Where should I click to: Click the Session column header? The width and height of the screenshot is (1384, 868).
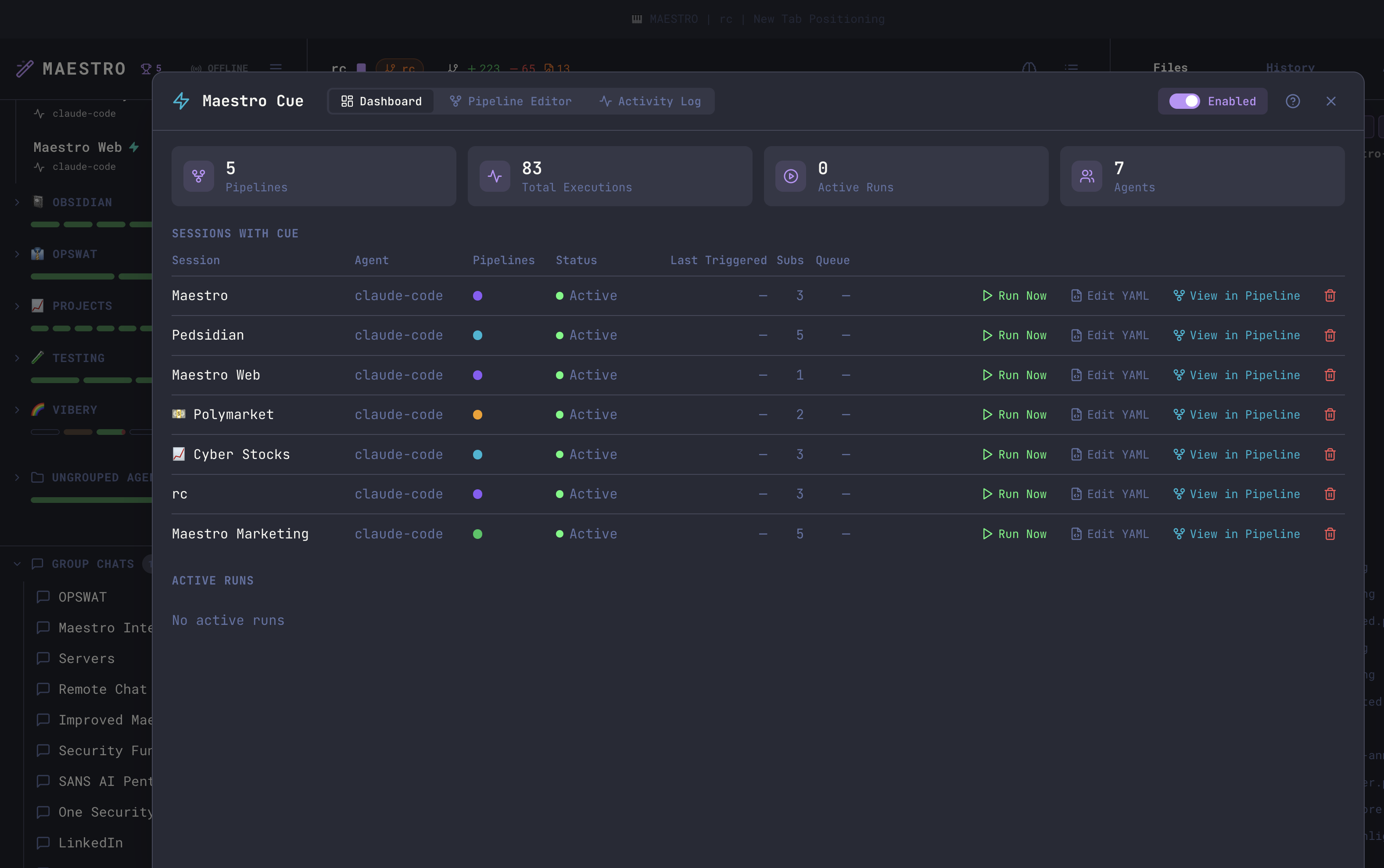pyautogui.click(x=196, y=260)
